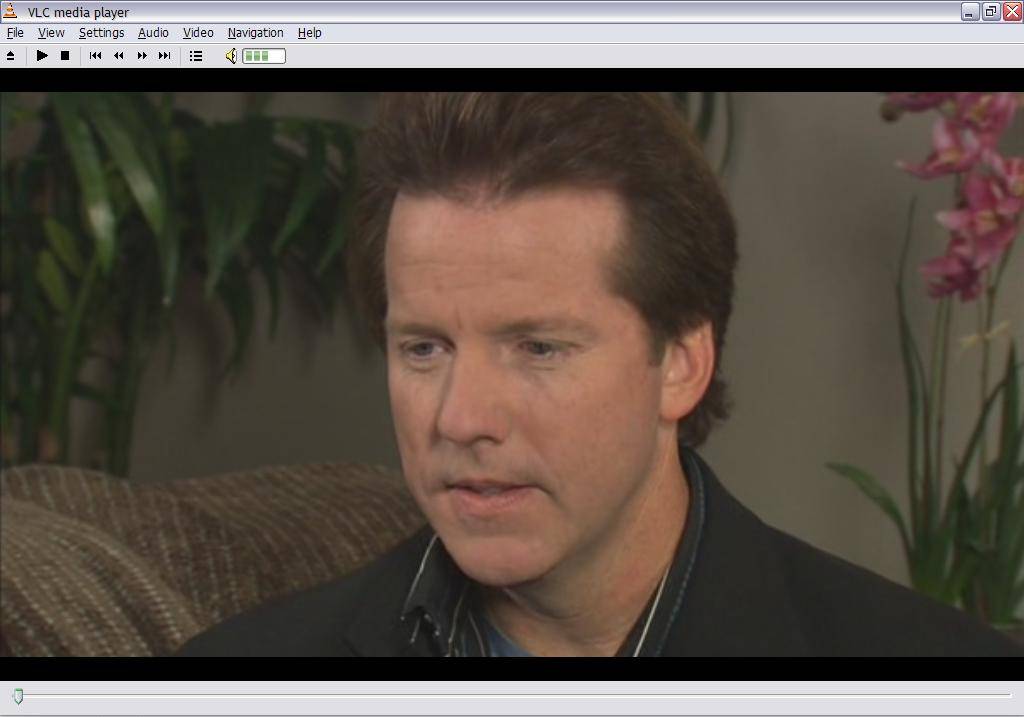The width and height of the screenshot is (1024, 717).
Task: Open the Settings menu
Action: [101, 33]
